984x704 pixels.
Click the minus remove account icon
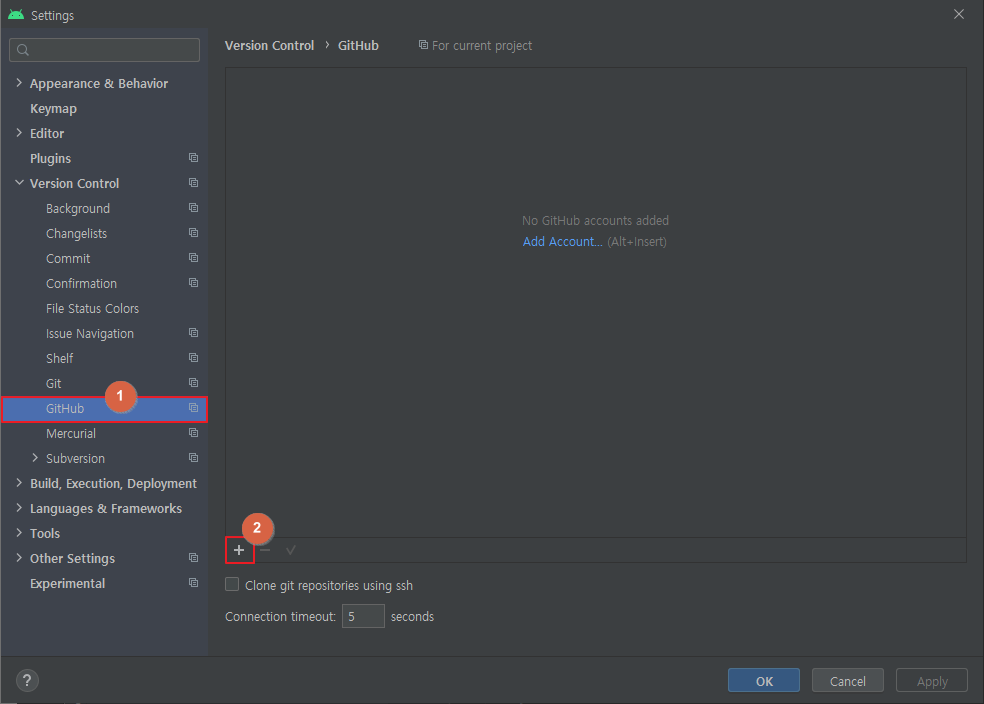pyautogui.click(x=265, y=550)
